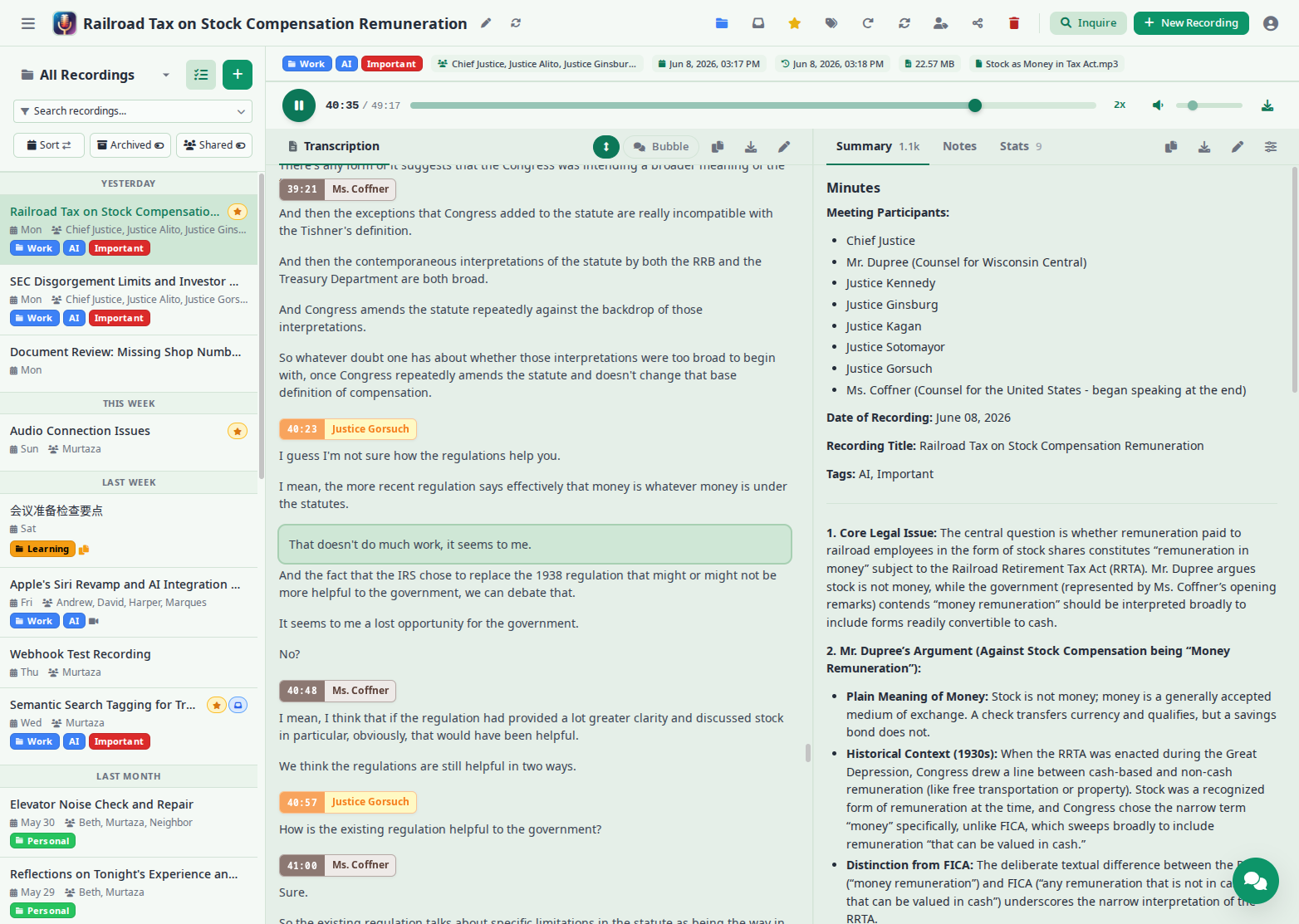The height and width of the screenshot is (924, 1299).
Task: Open the Stats tab
Action: (1021, 147)
